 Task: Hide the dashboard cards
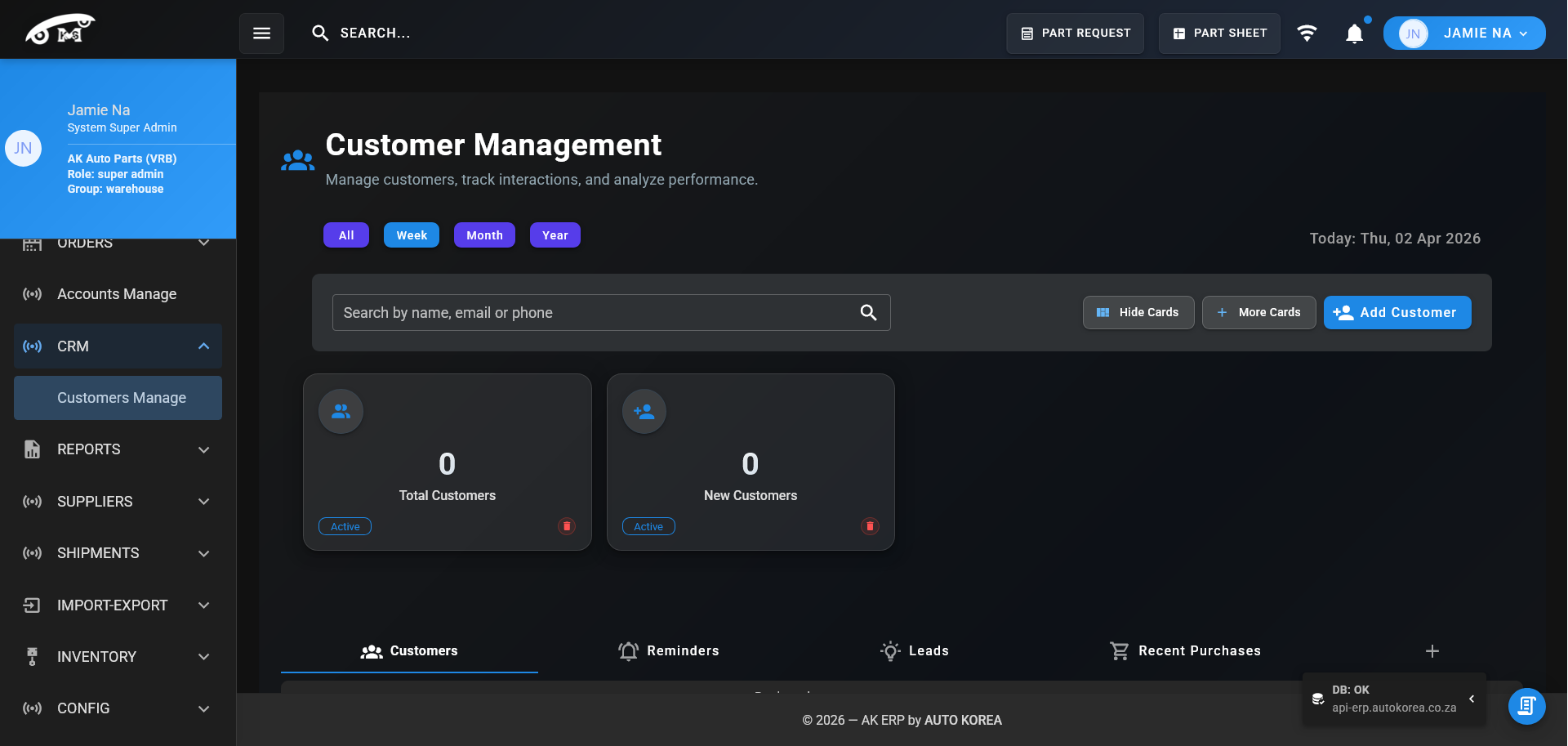click(x=1138, y=313)
